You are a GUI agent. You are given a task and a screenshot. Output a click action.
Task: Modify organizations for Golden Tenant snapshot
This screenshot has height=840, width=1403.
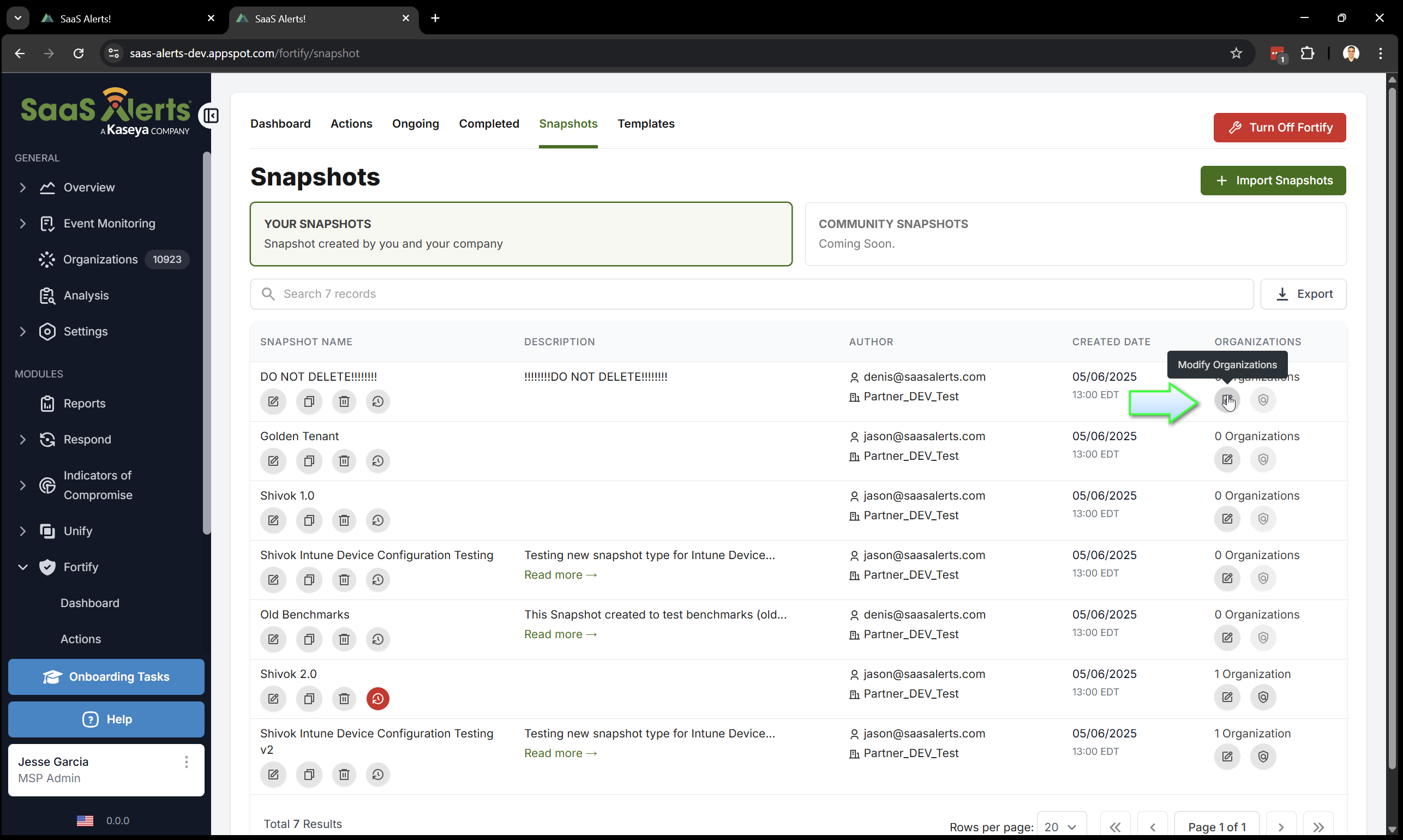(x=1226, y=459)
